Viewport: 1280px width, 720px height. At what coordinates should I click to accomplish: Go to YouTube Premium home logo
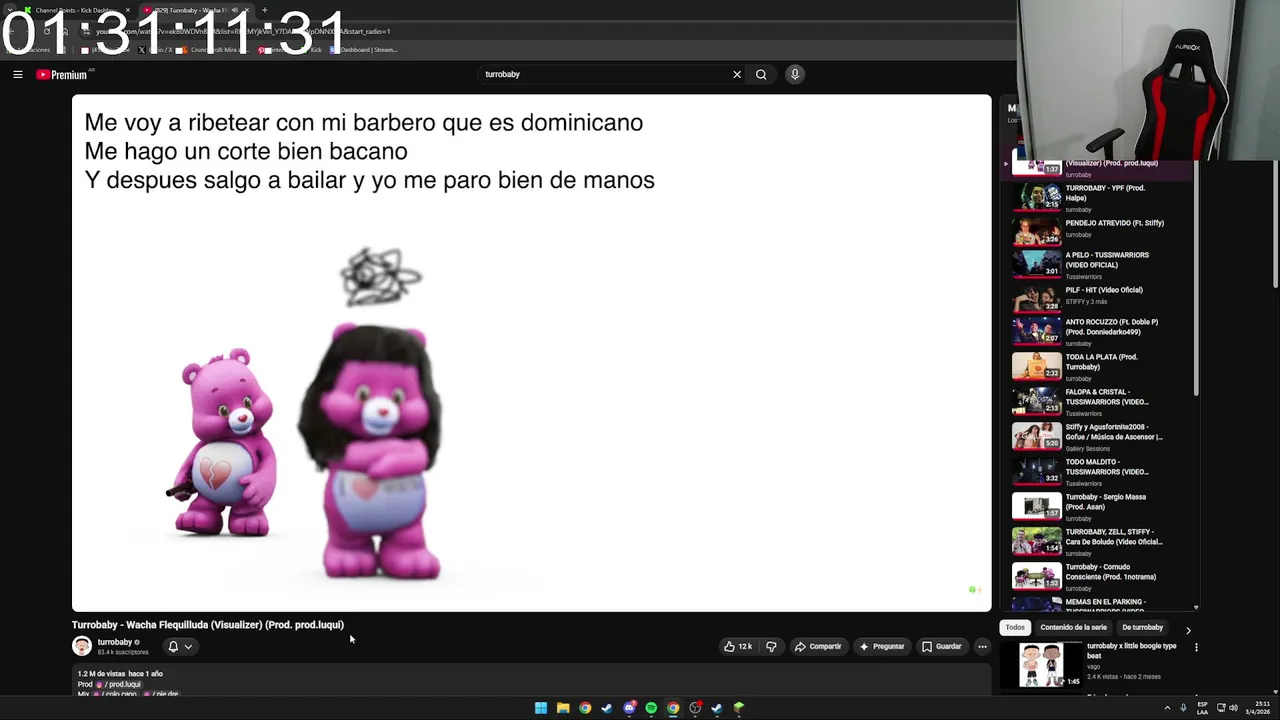point(62,74)
